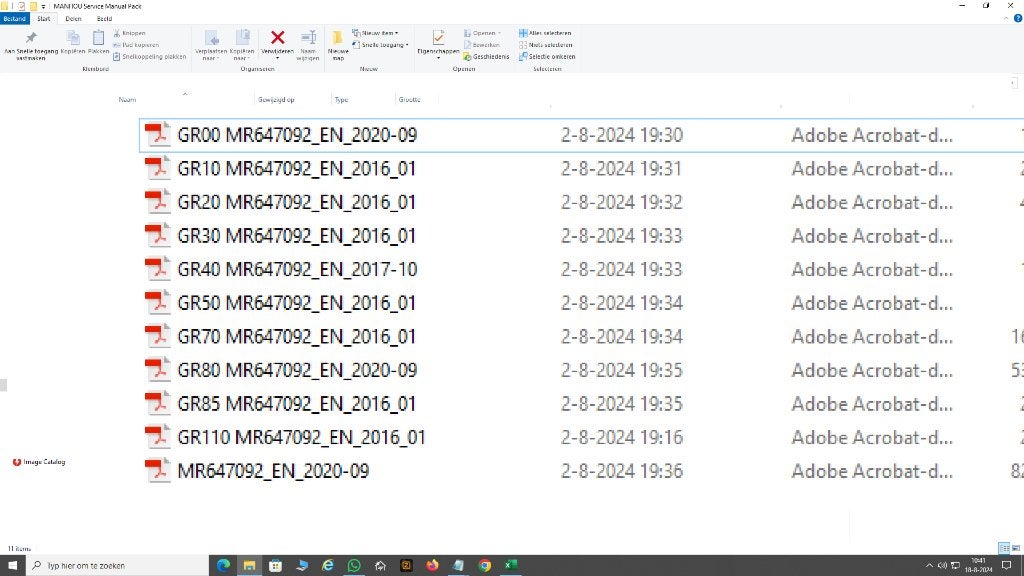Show hidden system tray icons
The height and width of the screenshot is (576, 1024).
click(x=929, y=566)
